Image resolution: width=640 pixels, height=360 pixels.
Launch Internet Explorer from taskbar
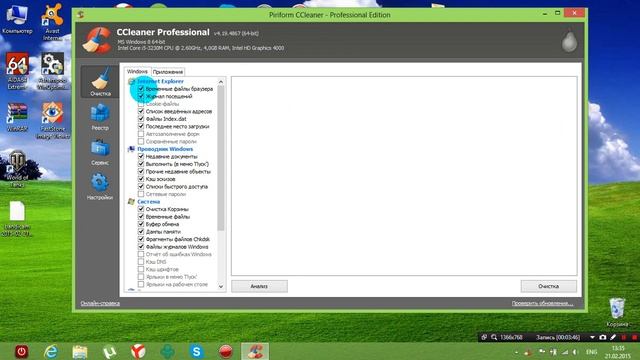coord(51,351)
